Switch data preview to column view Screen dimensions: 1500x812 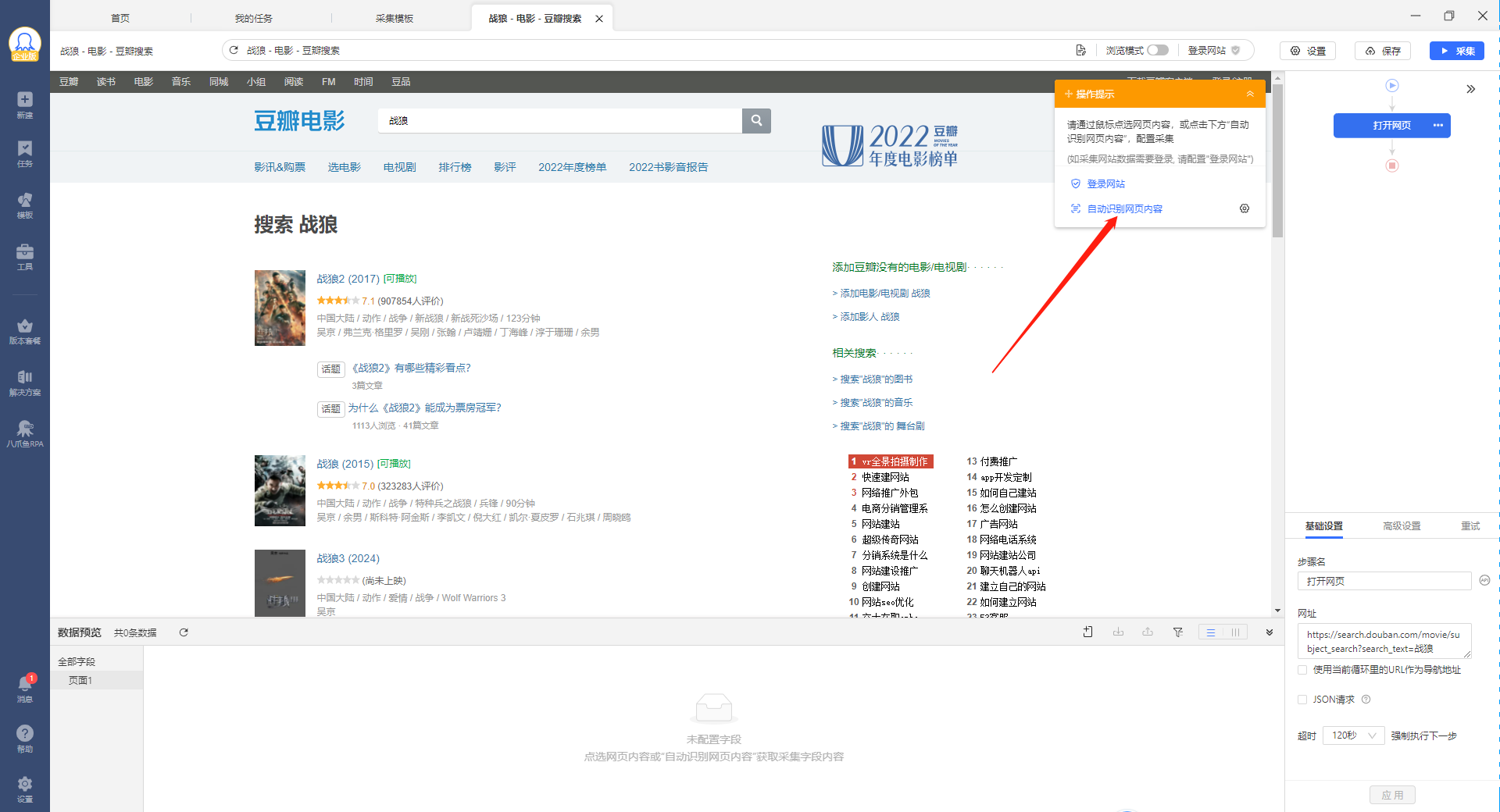coord(1235,632)
